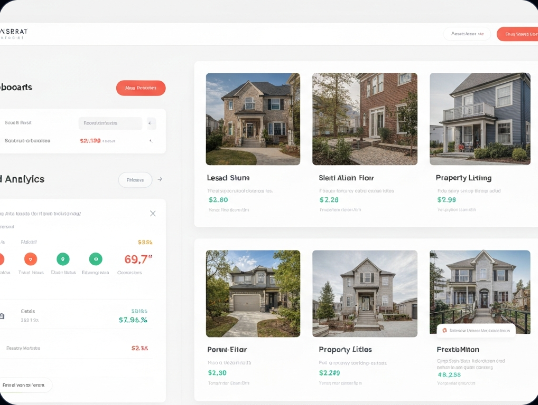Click the icon in Frextio Mition overlay badge
538x405 pixels.
tap(445, 331)
